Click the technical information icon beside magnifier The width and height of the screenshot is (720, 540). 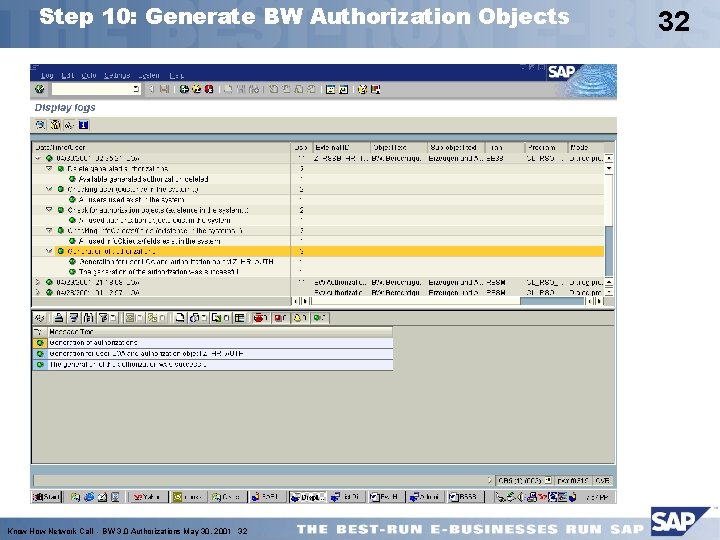55,125
